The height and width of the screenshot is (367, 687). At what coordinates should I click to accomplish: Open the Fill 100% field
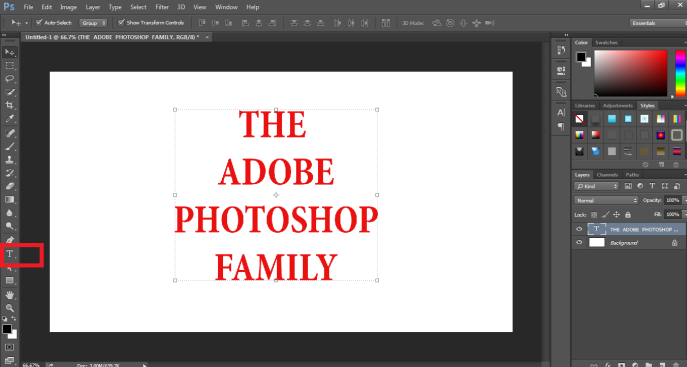[x=673, y=214]
